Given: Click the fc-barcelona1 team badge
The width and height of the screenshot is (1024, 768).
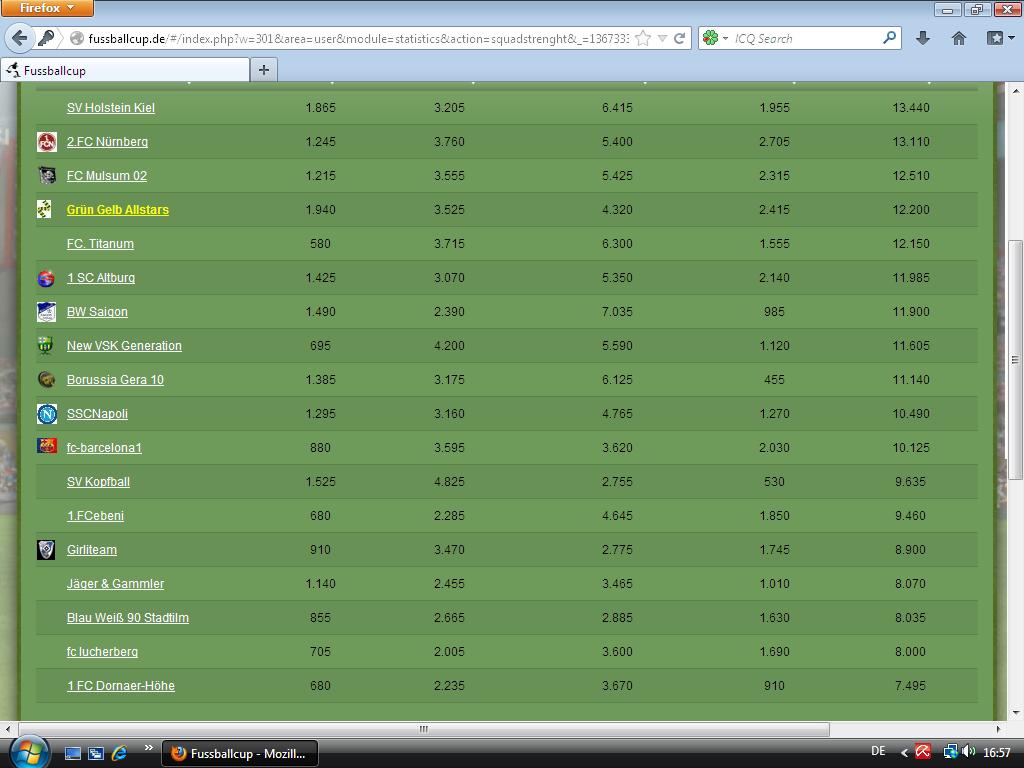Looking at the screenshot, I should [46, 447].
